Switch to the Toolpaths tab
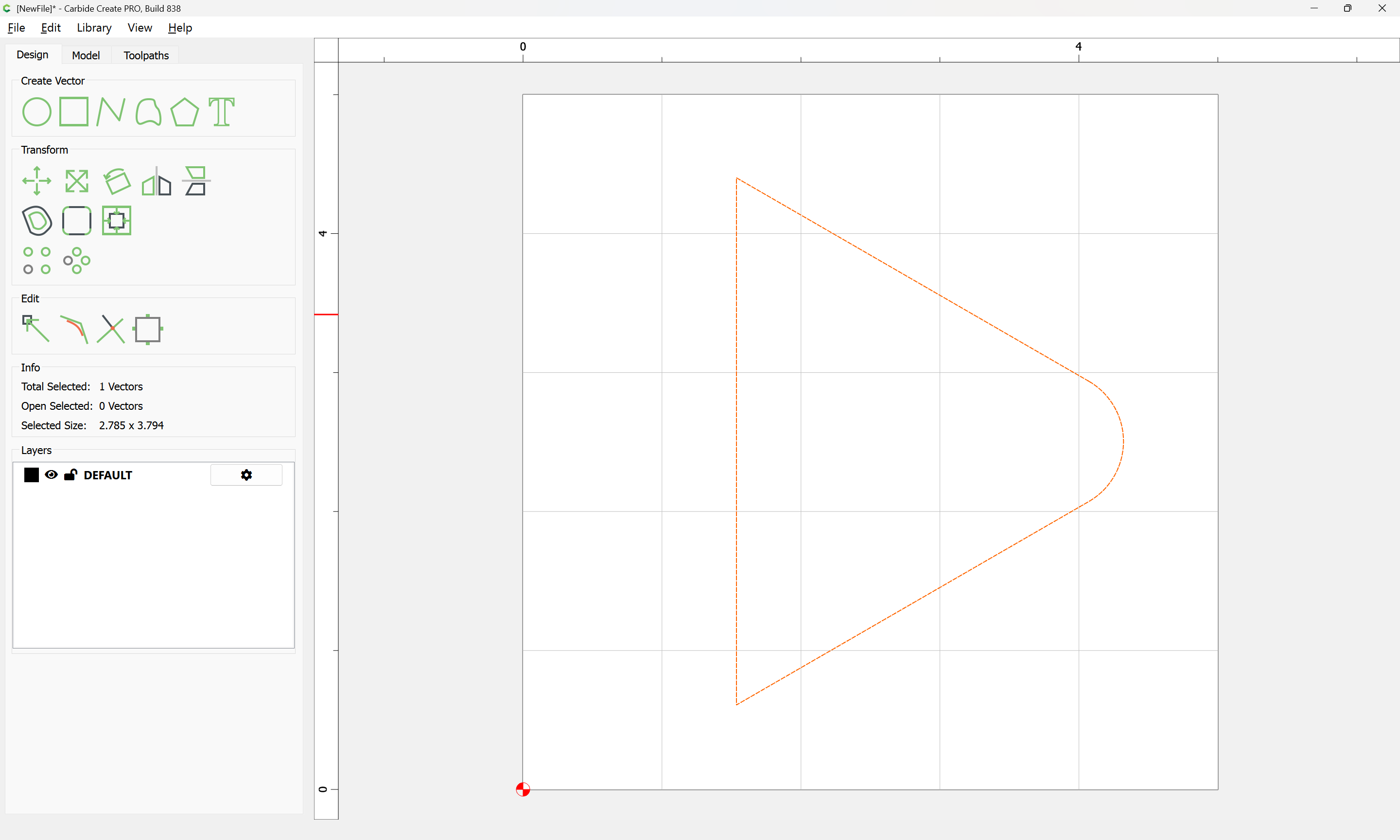This screenshot has height=840, width=1400. point(146,55)
